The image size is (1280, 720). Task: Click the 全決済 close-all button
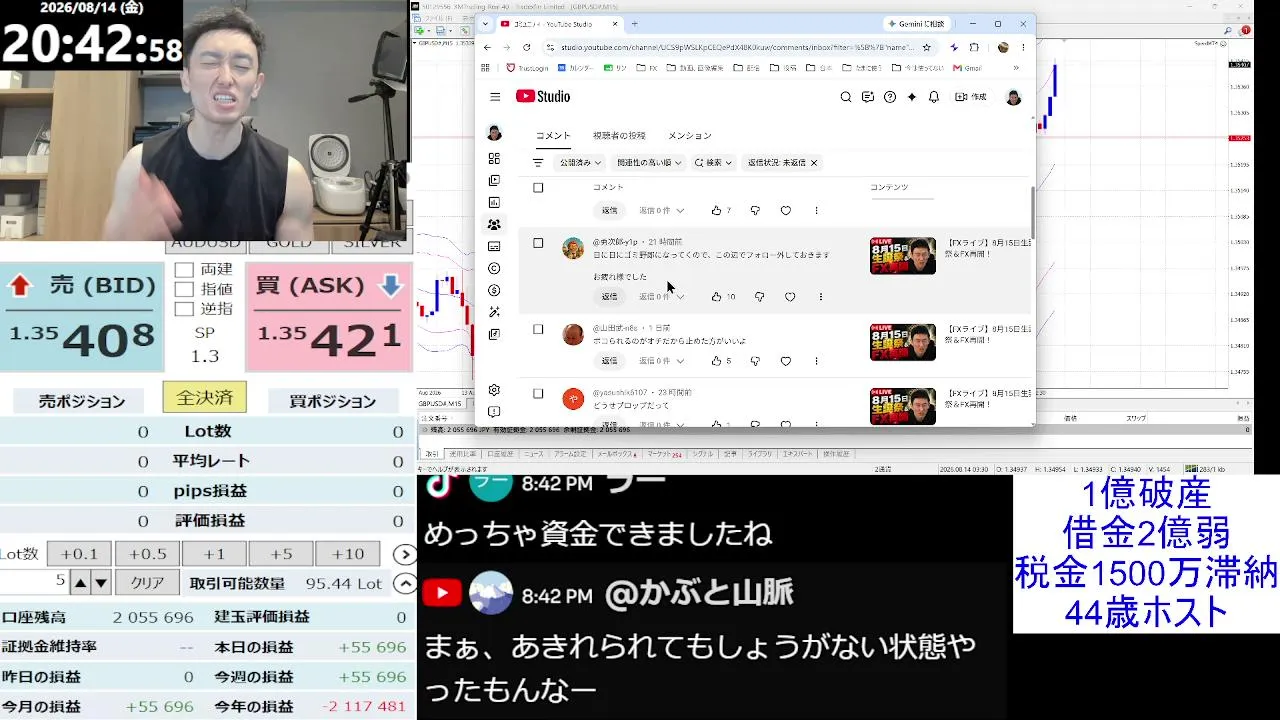click(204, 397)
